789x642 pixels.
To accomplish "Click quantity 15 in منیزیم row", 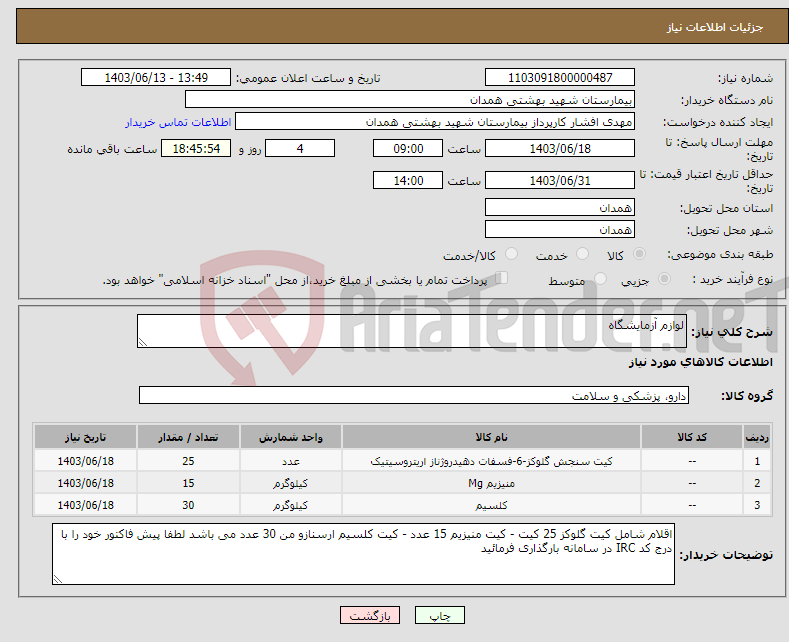I will [188, 483].
